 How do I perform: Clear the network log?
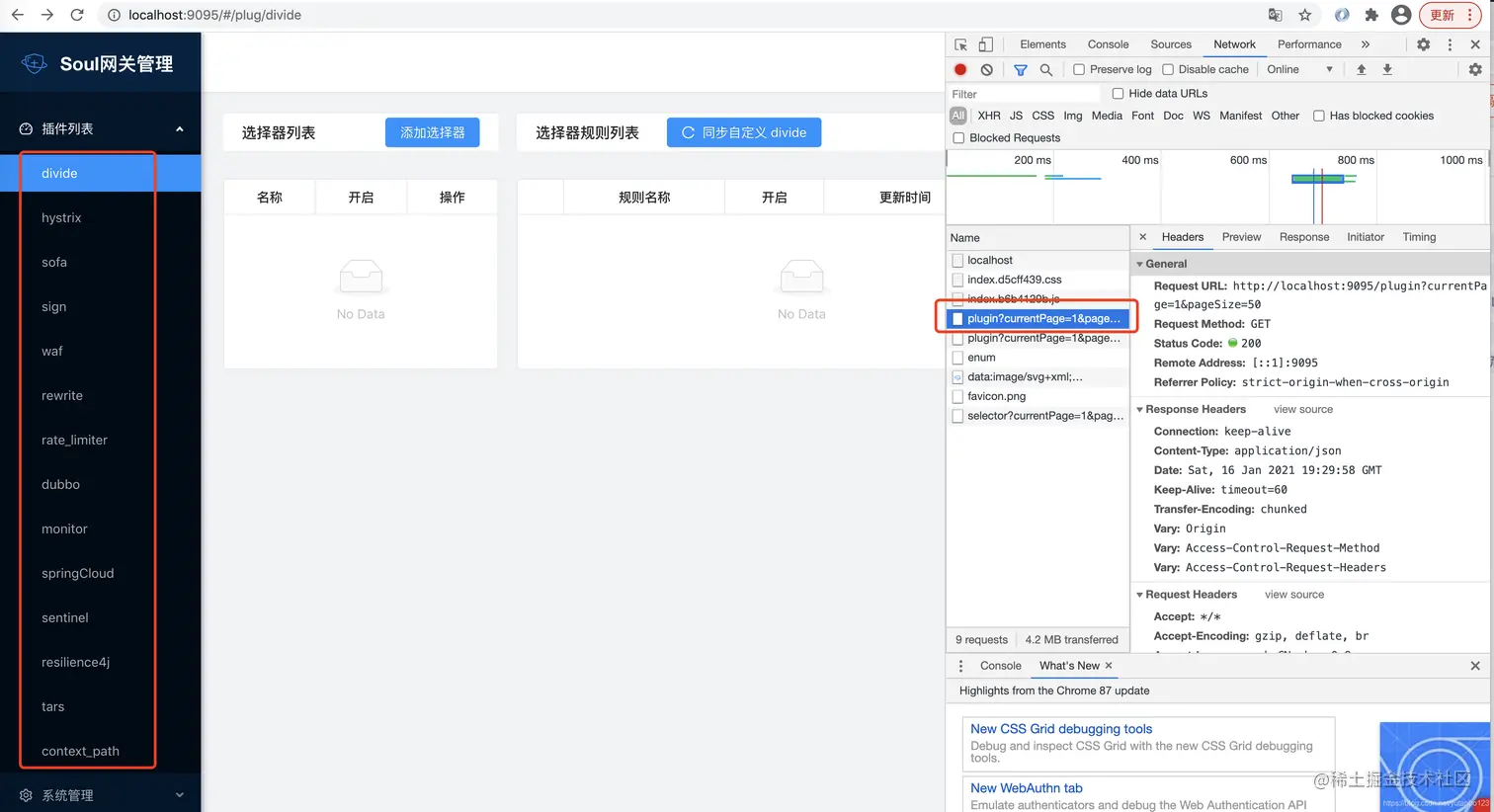(986, 69)
